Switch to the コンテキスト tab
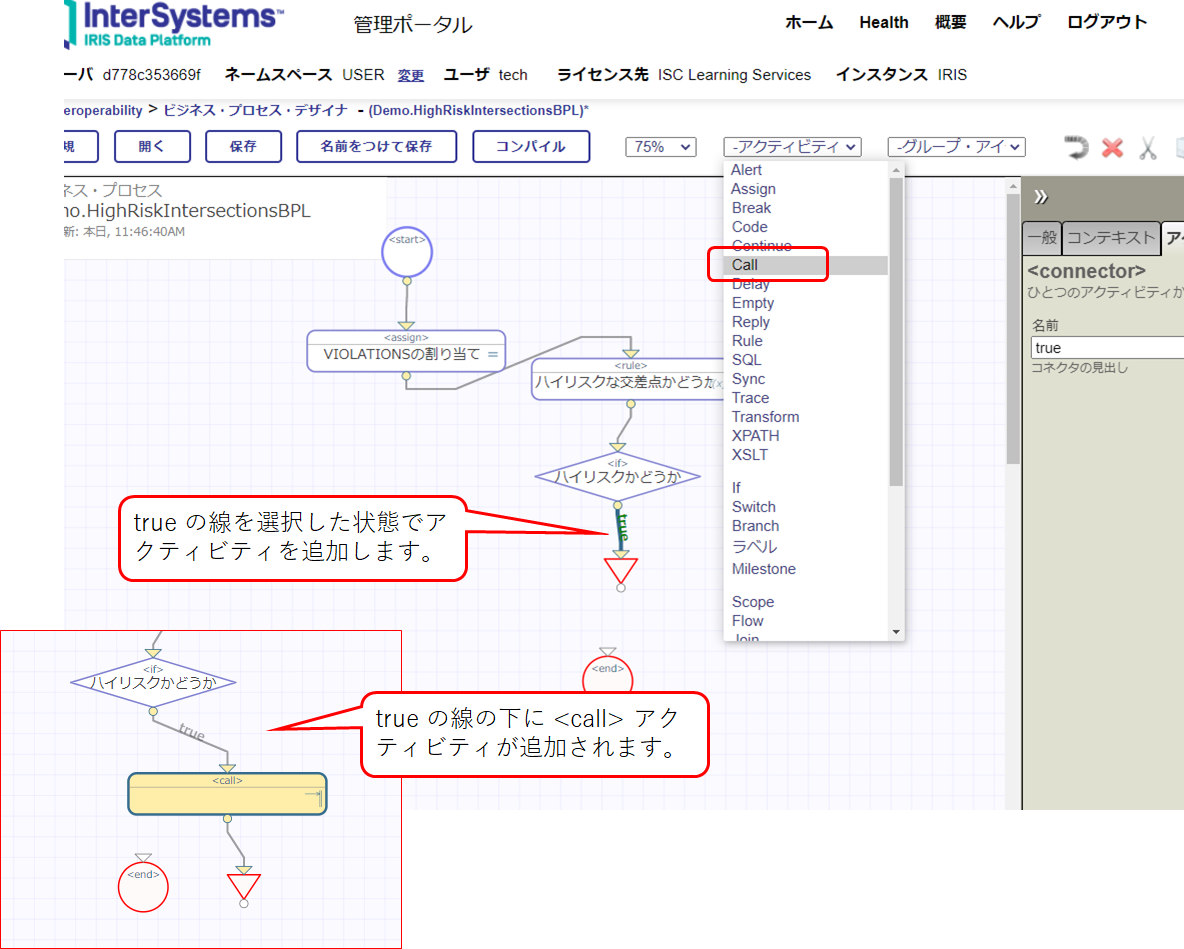This screenshot has height=949, width=1184. click(x=1110, y=238)
